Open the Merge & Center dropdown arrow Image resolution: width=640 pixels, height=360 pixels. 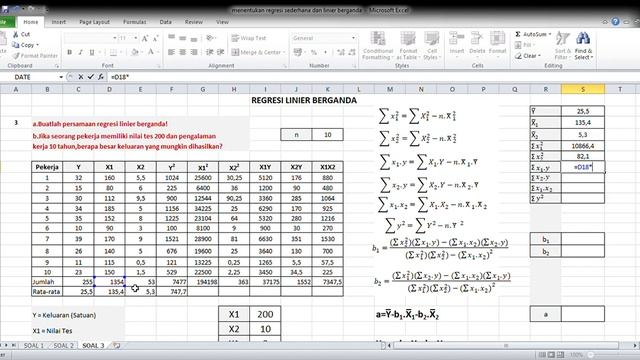[284, 52]
